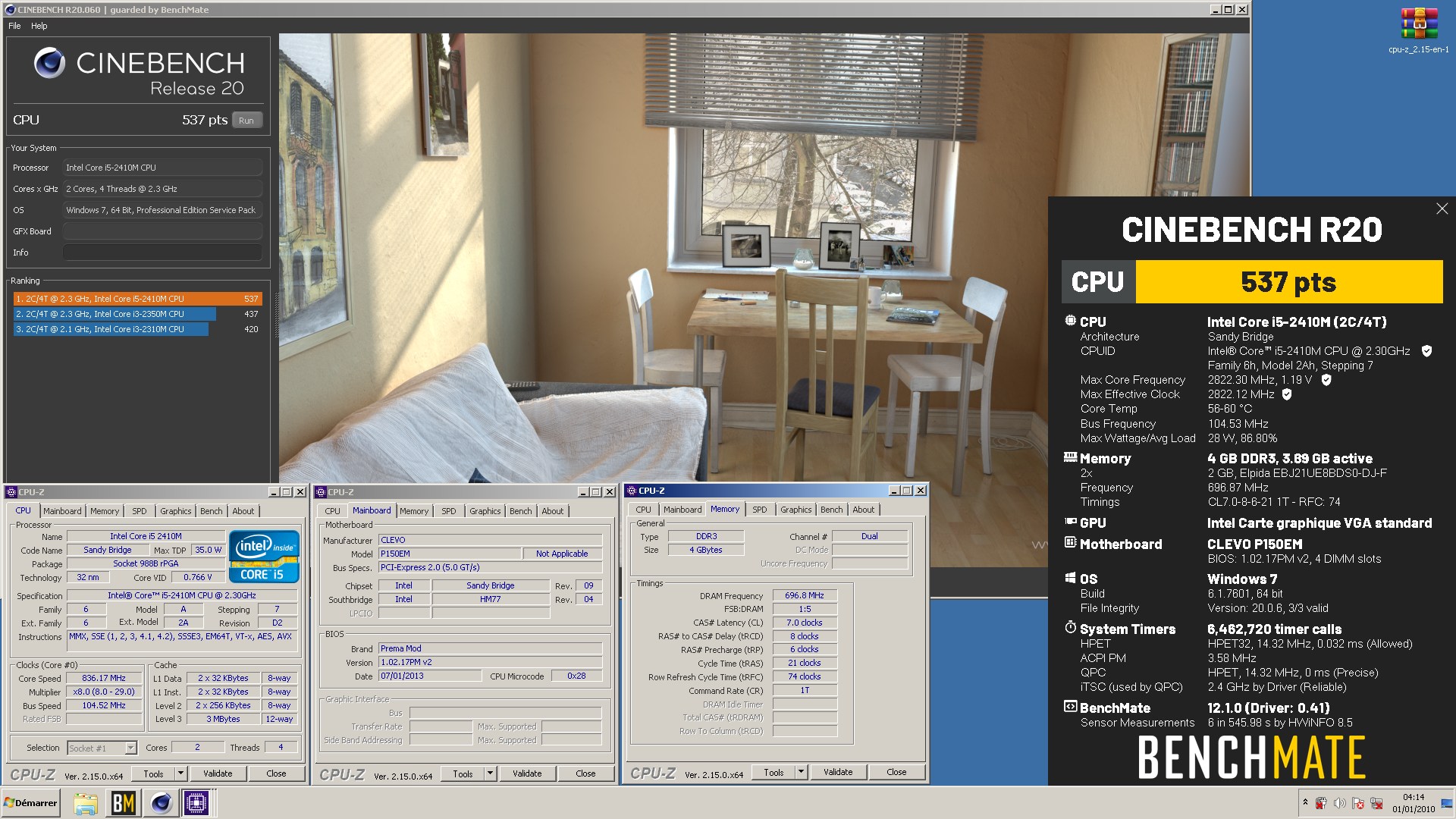Click Validate in right CPU-Z window
1456x819 pixels.
click(x=838, y=772)
